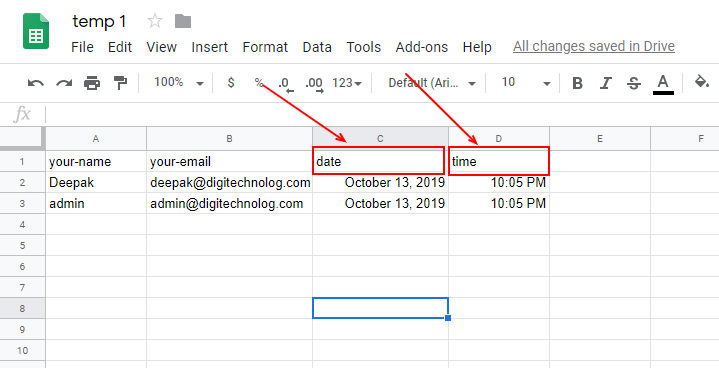Toggle bold formatting
The image size is (719, 368).
(577, 83)
